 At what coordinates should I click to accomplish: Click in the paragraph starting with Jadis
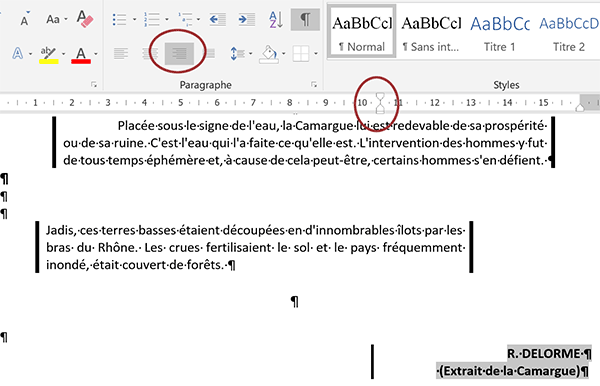click(255, 248)
